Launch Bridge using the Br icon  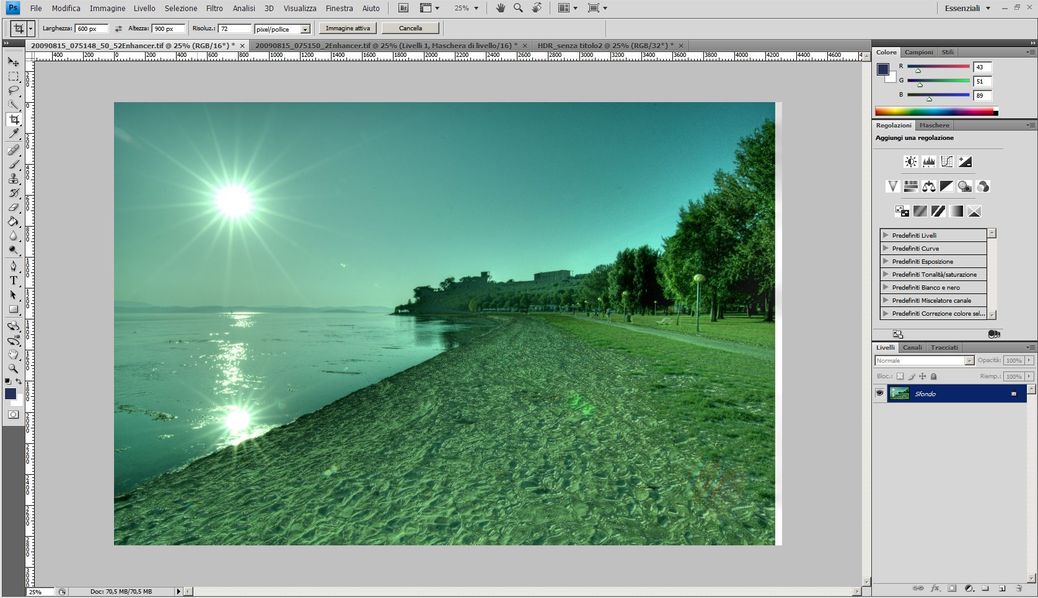pos(403,8)
